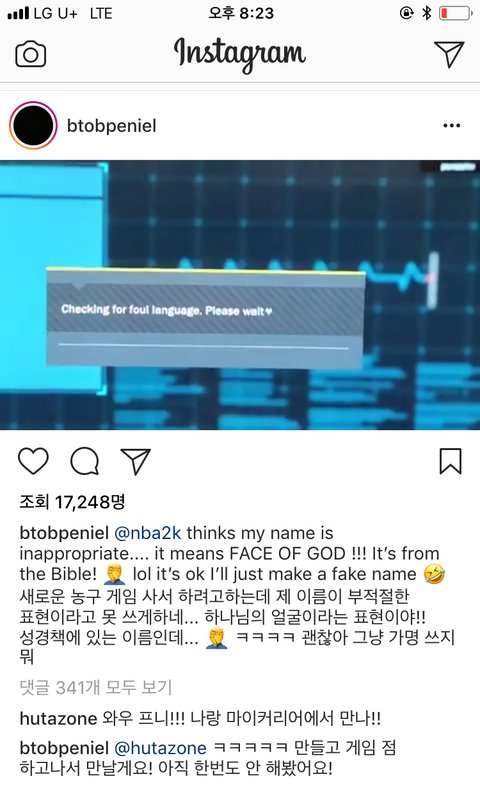Open comments with speech bubble icon

(85, 461)
